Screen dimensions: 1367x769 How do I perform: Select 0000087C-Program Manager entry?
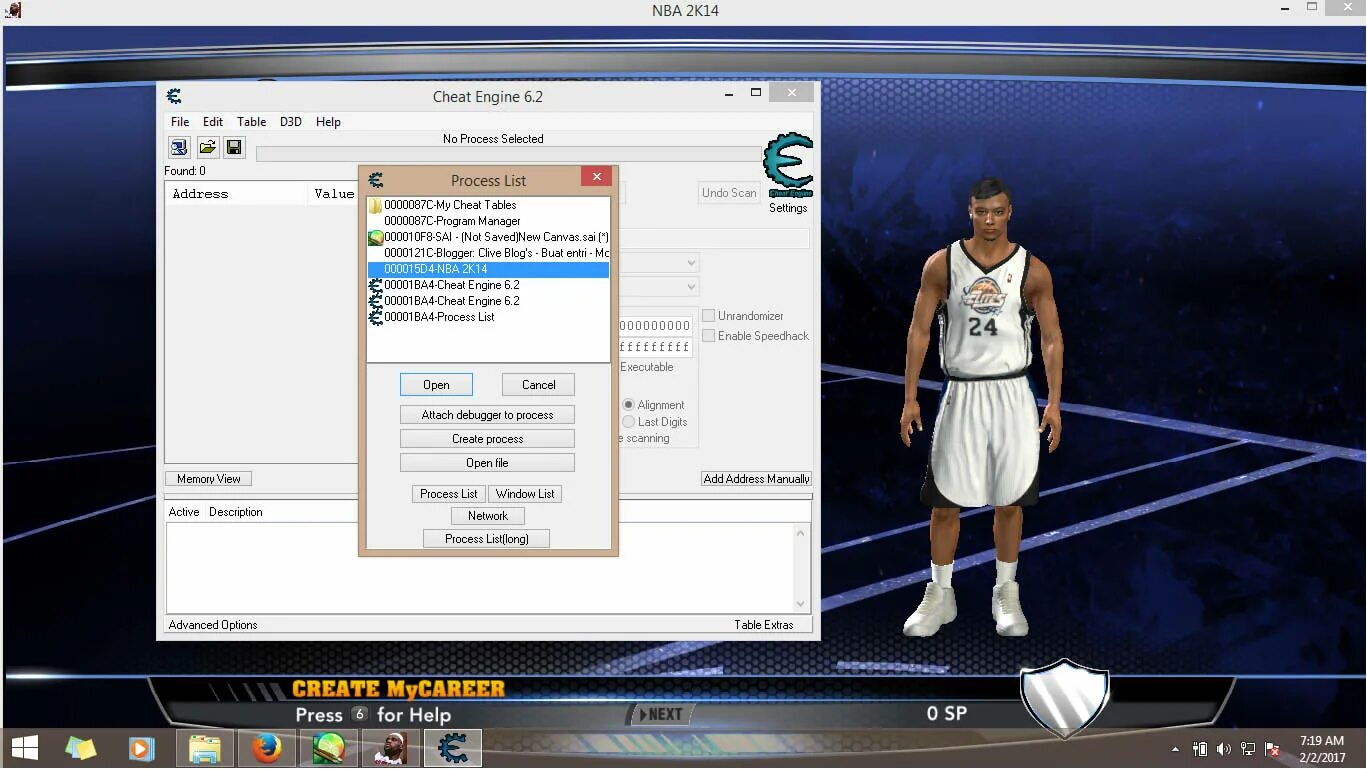[488, 221]
